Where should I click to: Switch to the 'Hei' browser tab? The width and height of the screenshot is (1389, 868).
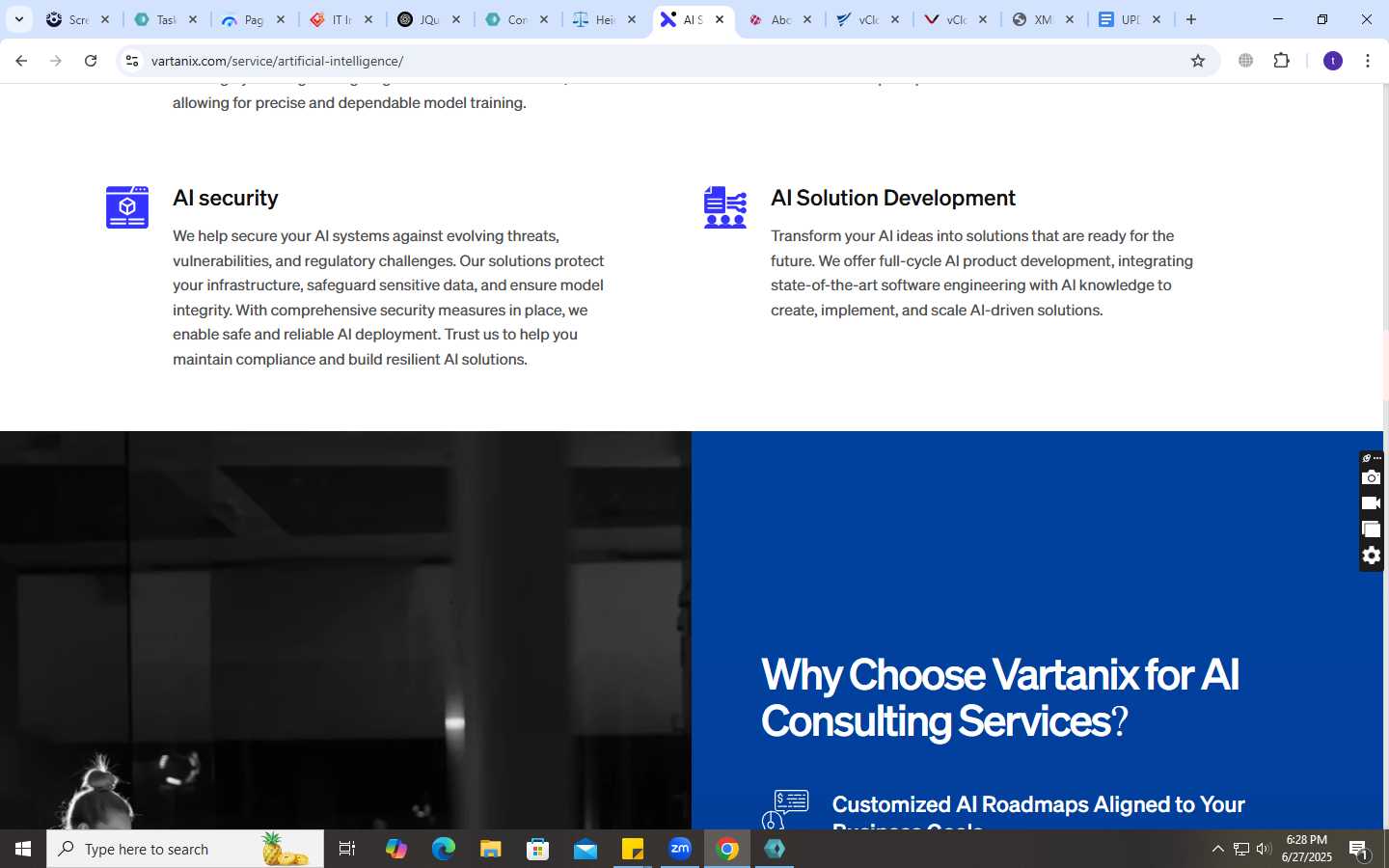coord(604,19)
